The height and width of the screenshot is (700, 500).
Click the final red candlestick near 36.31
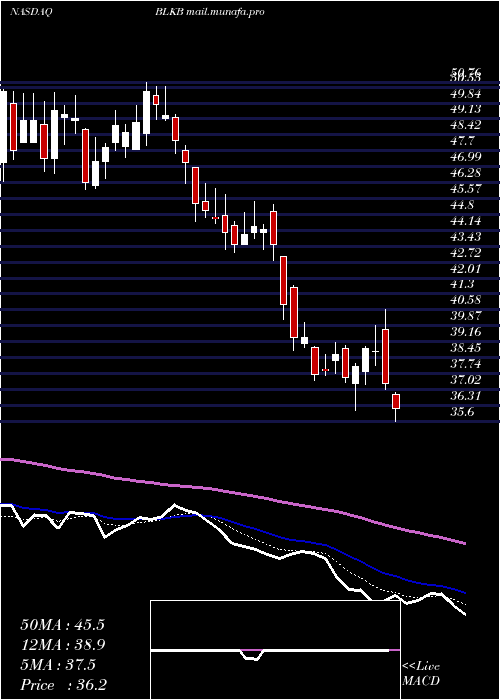(396, 401)
